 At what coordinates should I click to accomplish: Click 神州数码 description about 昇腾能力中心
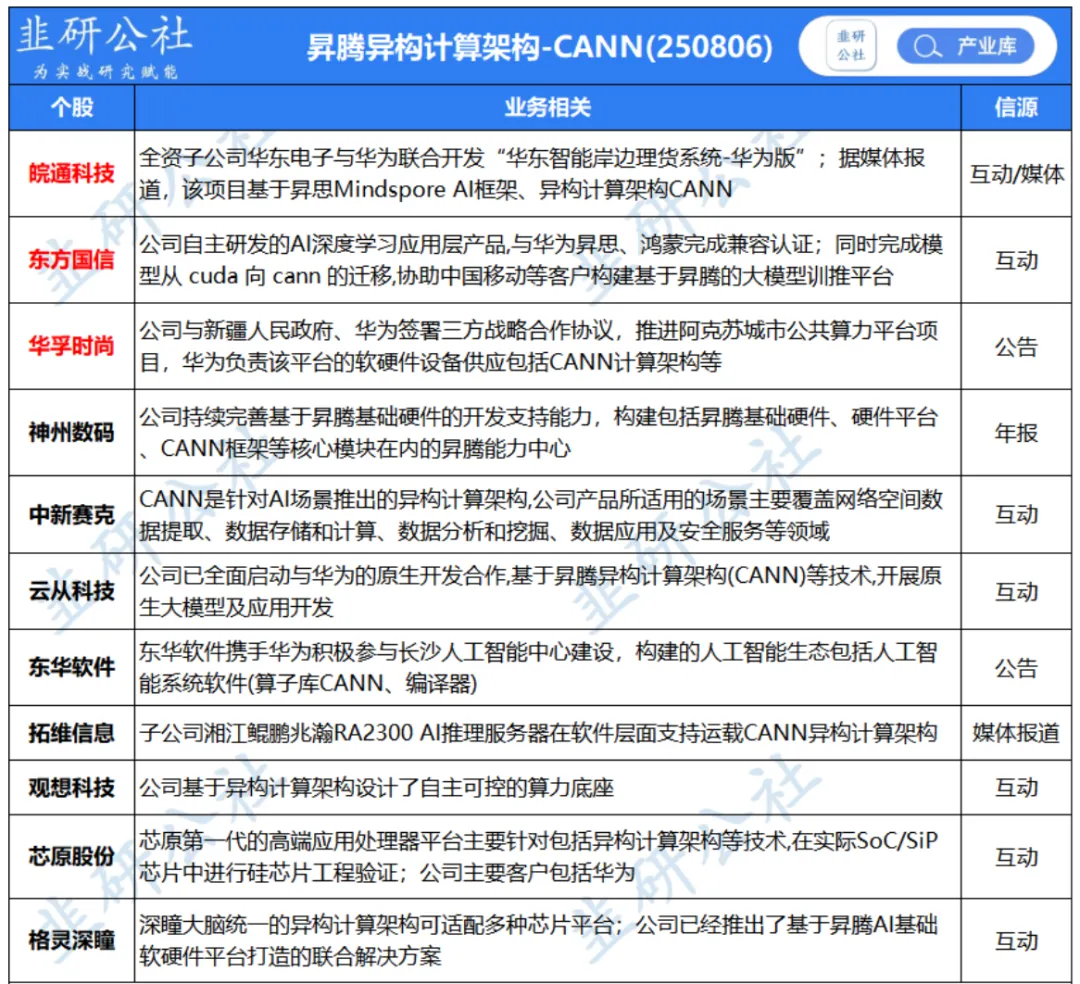539,432
